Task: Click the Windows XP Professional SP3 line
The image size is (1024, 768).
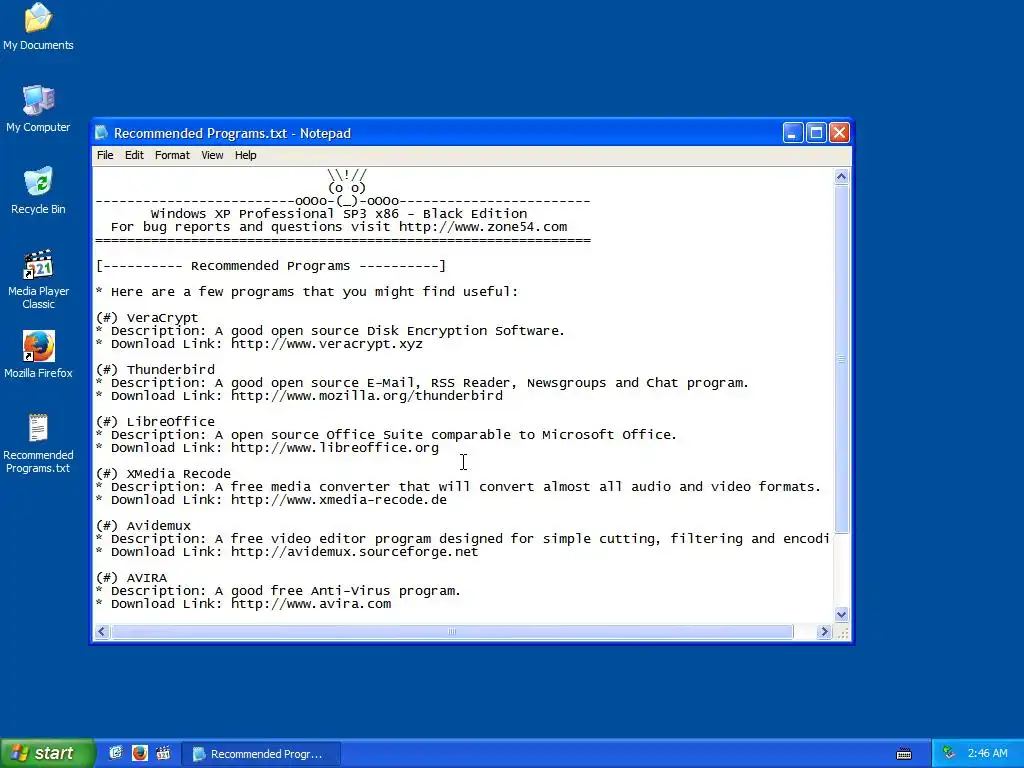Action: tap(338, 214)
